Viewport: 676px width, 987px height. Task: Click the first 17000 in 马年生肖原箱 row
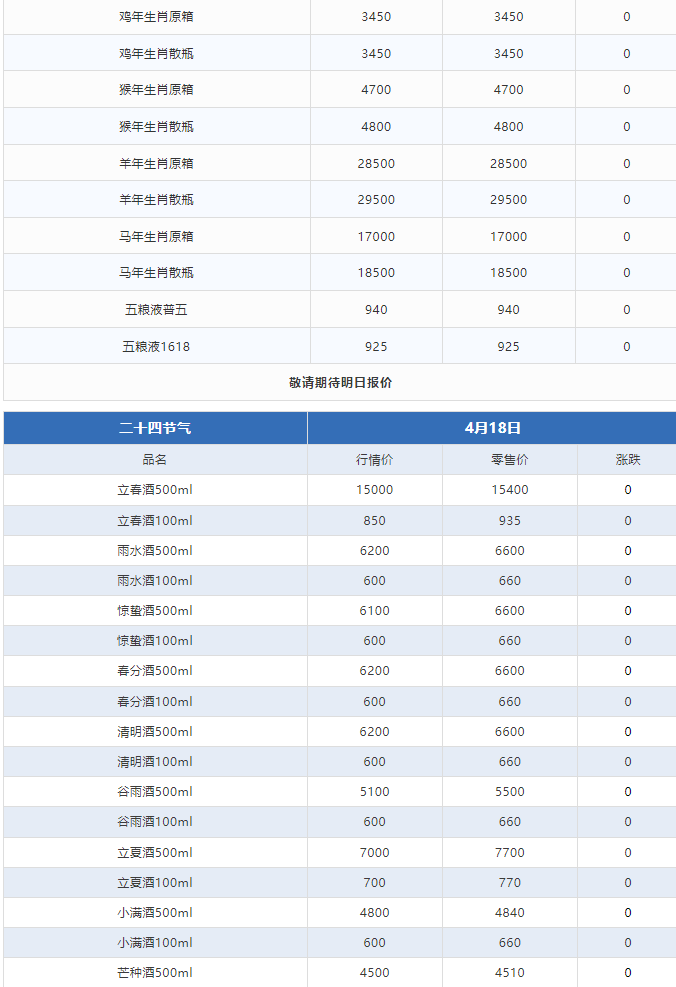coord(376,237)
